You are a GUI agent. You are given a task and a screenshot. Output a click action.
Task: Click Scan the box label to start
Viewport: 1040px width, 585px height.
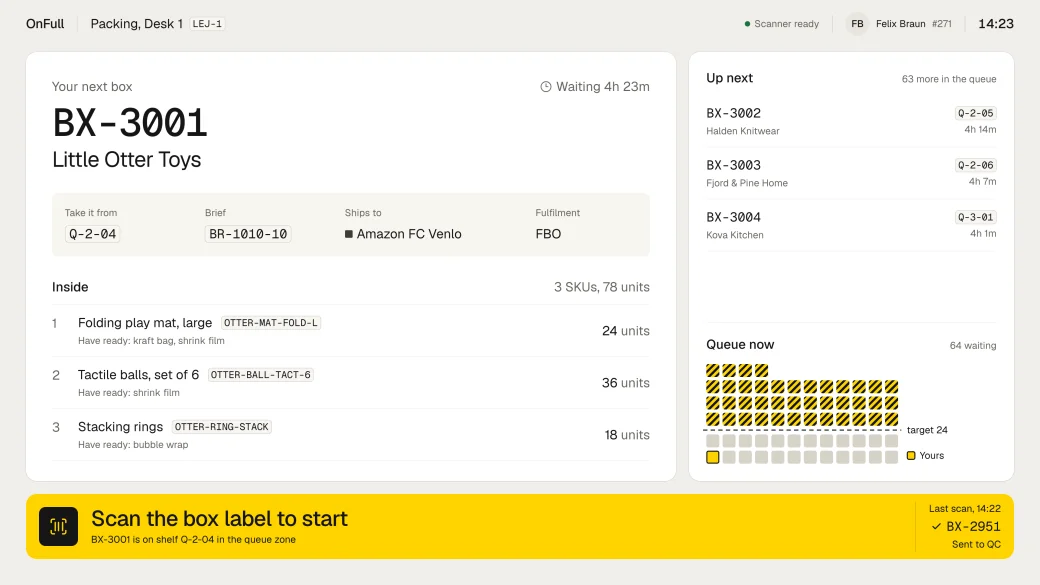pos(220,519)
